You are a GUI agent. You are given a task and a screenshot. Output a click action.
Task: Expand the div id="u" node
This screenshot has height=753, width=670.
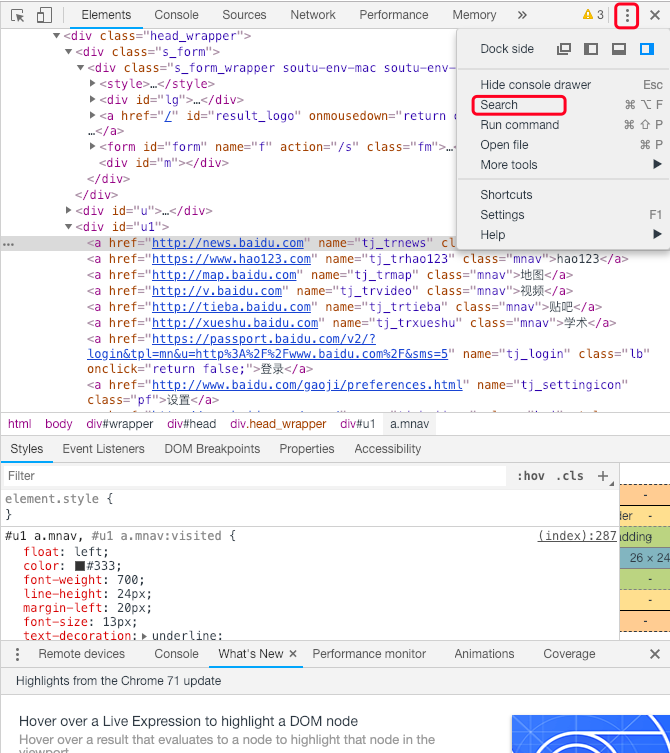(x=69, y=210)
